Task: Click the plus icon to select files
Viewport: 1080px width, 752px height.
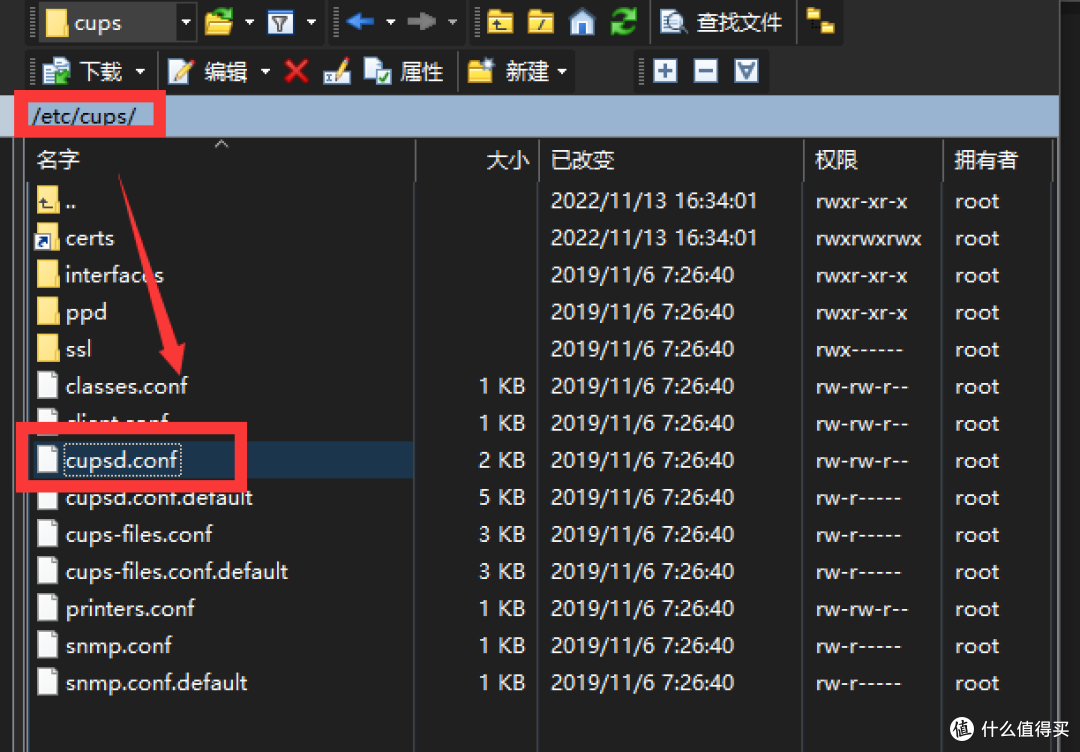Action: tap(665, 71)
